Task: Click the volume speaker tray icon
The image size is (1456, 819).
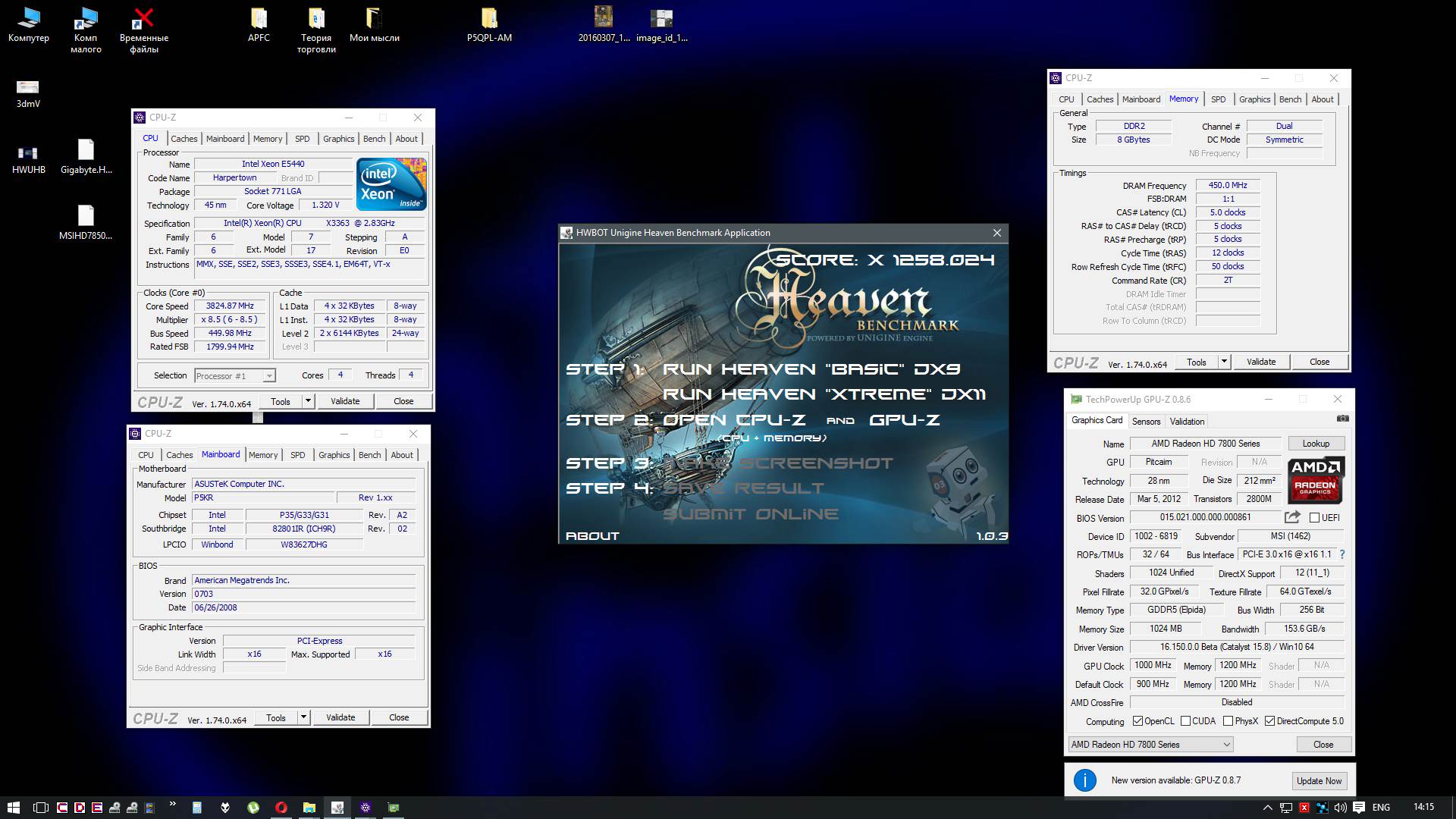Action: click(1340, 808)
